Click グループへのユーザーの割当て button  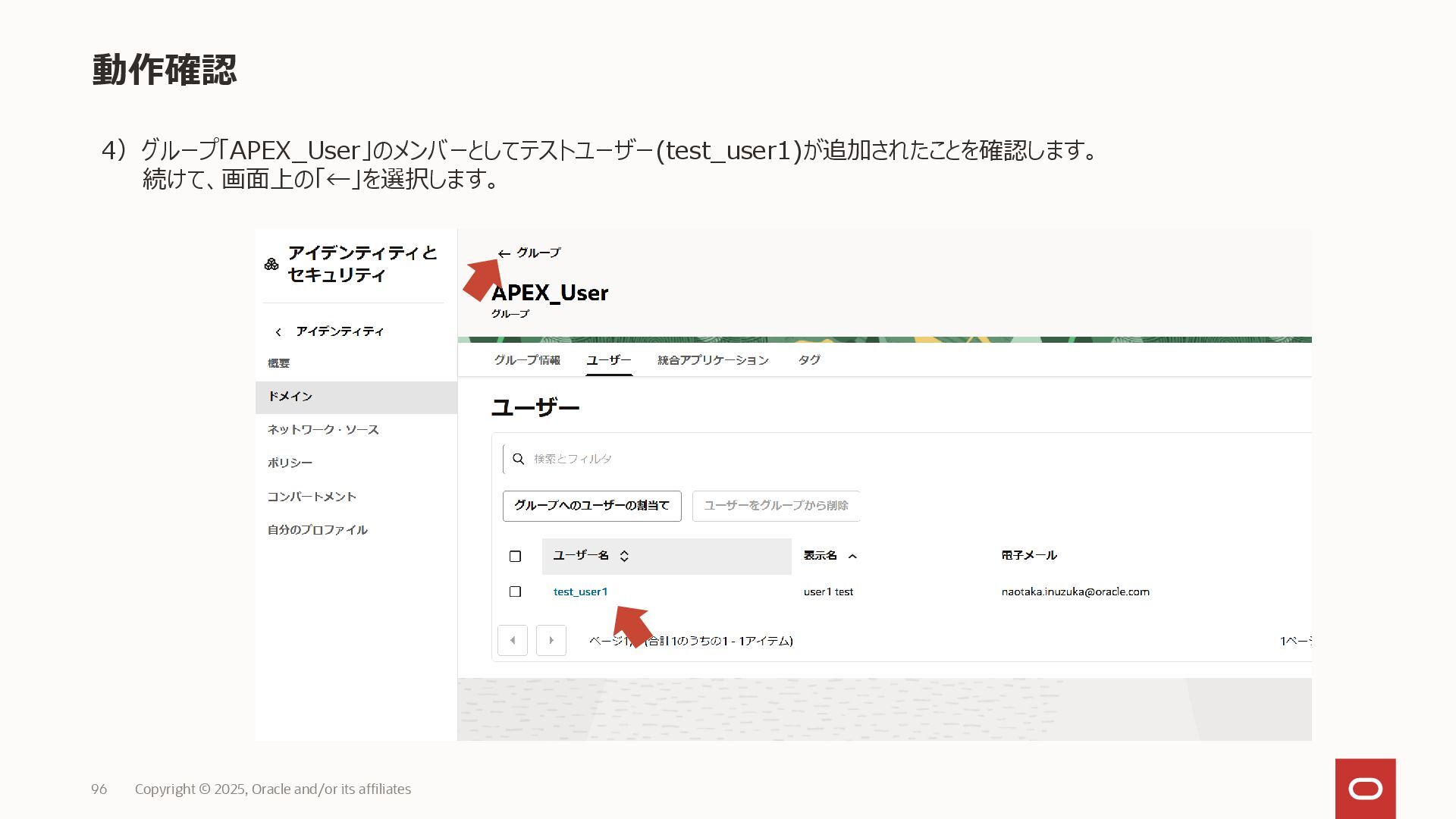point(592,506)
